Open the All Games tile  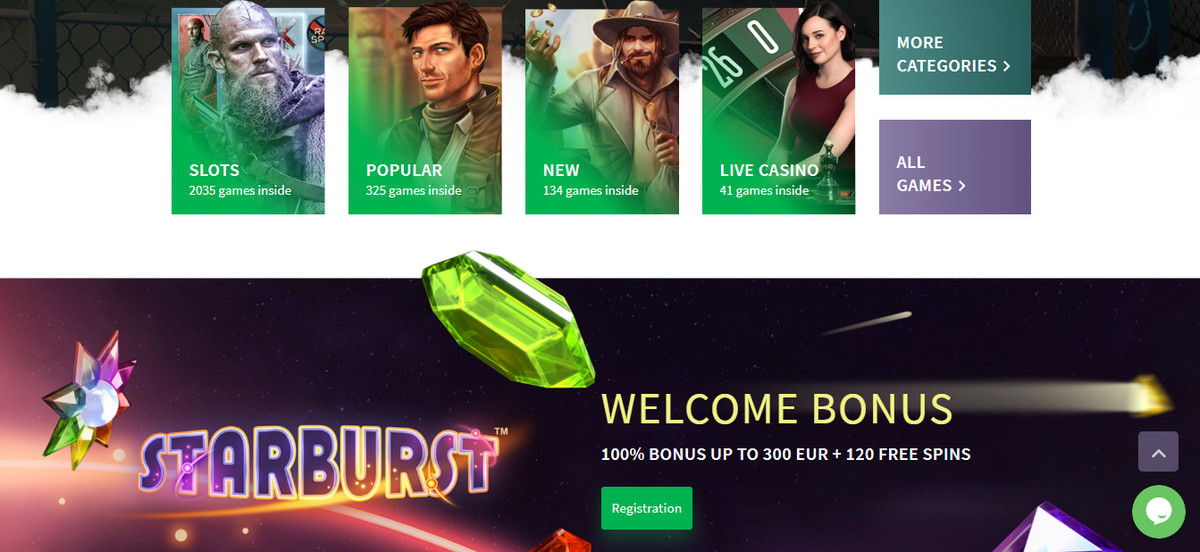(x=955, y=167)
